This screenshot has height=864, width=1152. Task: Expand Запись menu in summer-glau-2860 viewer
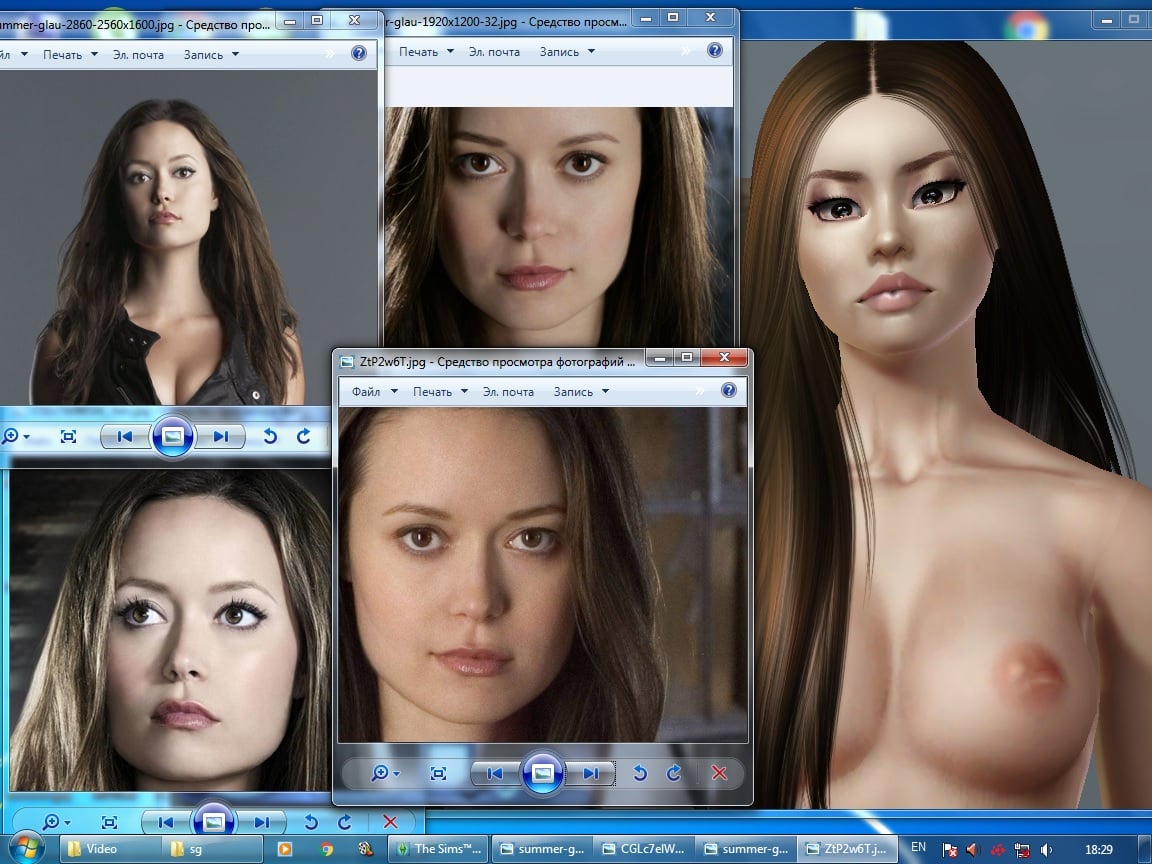point(211,54)
